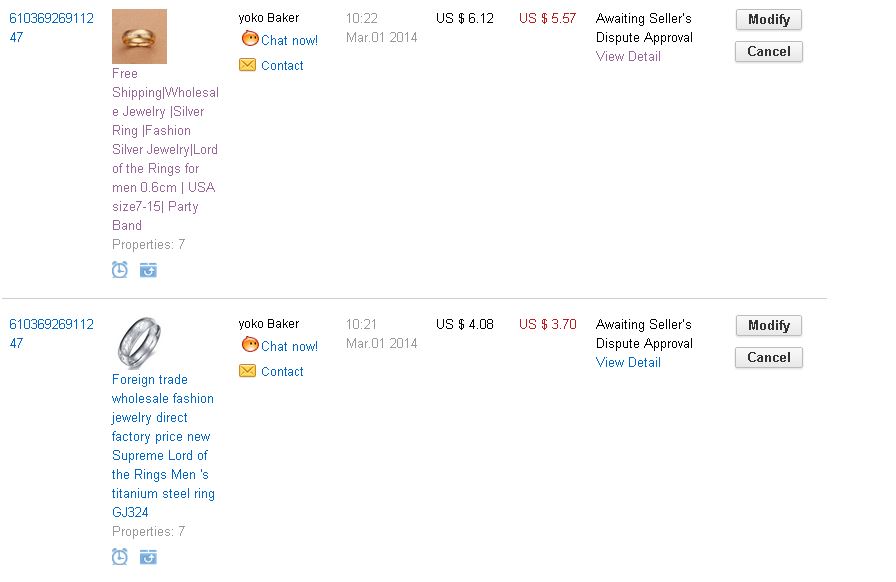Click the blue refresh box icon under titanium ring listing
Image resolution: width=896 pixels, height=582 pixels.
(148, 557)
